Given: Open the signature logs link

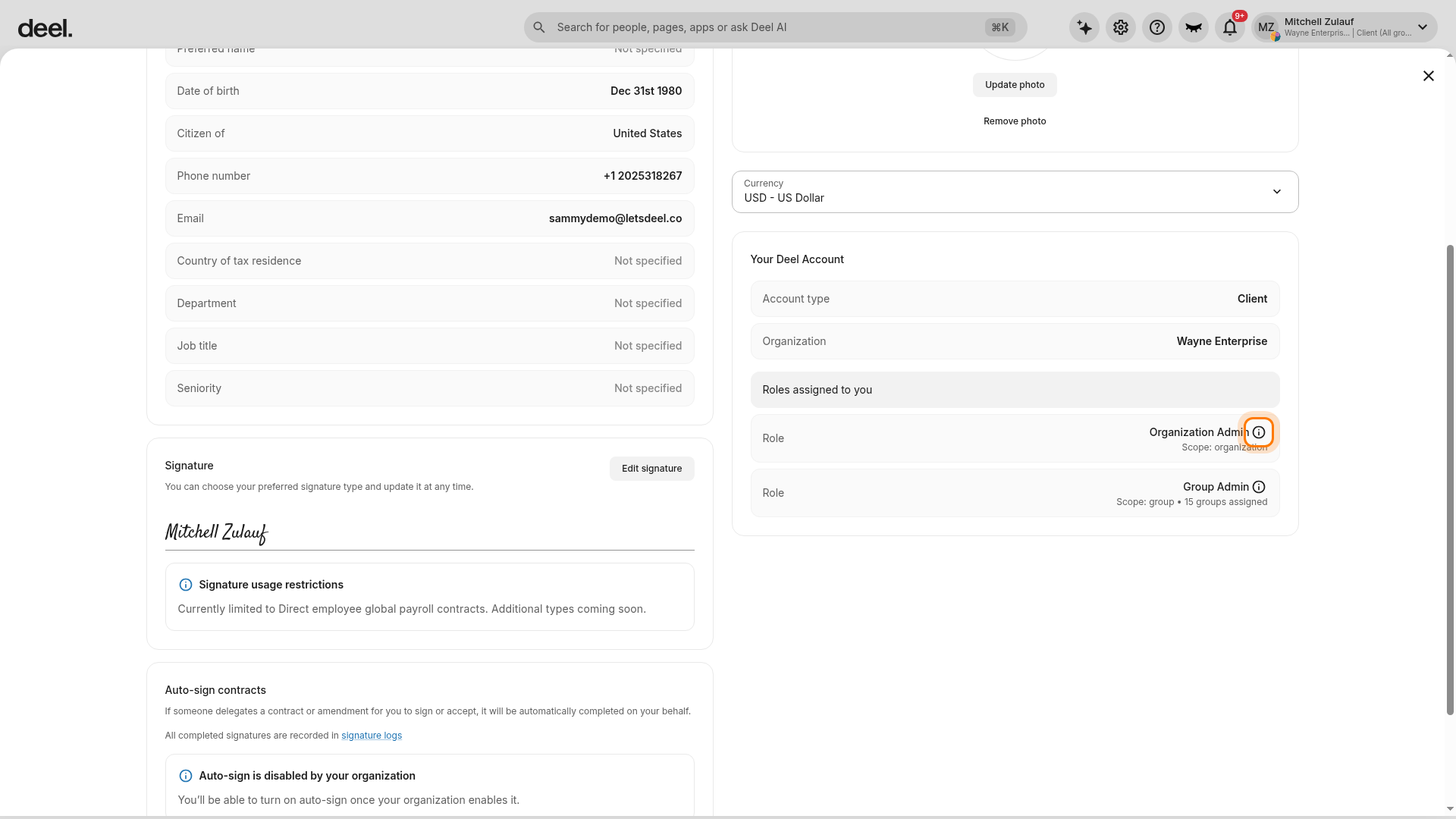Looking at the screenshot, I should coord(372,736).
